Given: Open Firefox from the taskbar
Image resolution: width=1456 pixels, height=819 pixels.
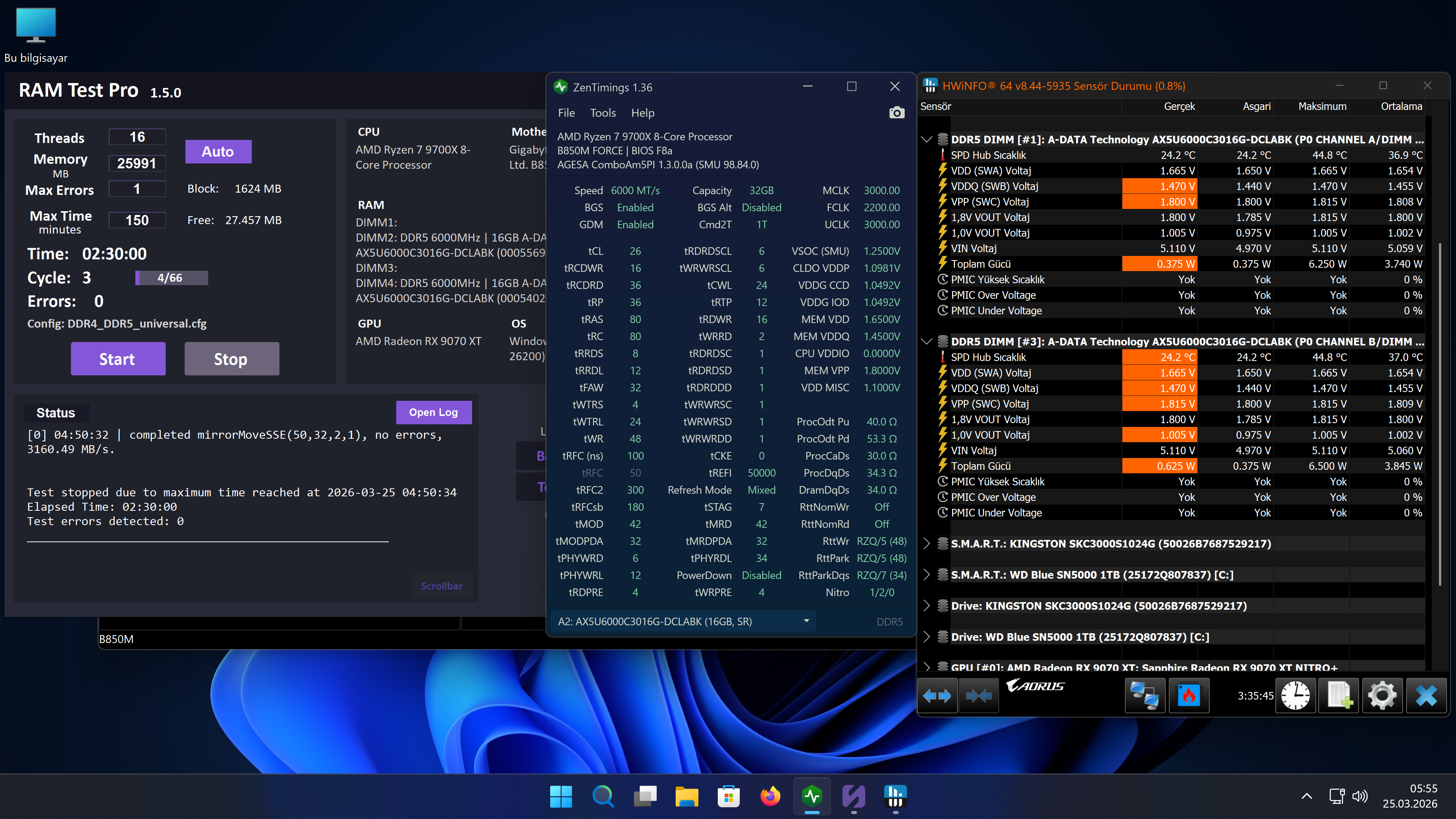Looking at the screenshot, I should [770, 796].
